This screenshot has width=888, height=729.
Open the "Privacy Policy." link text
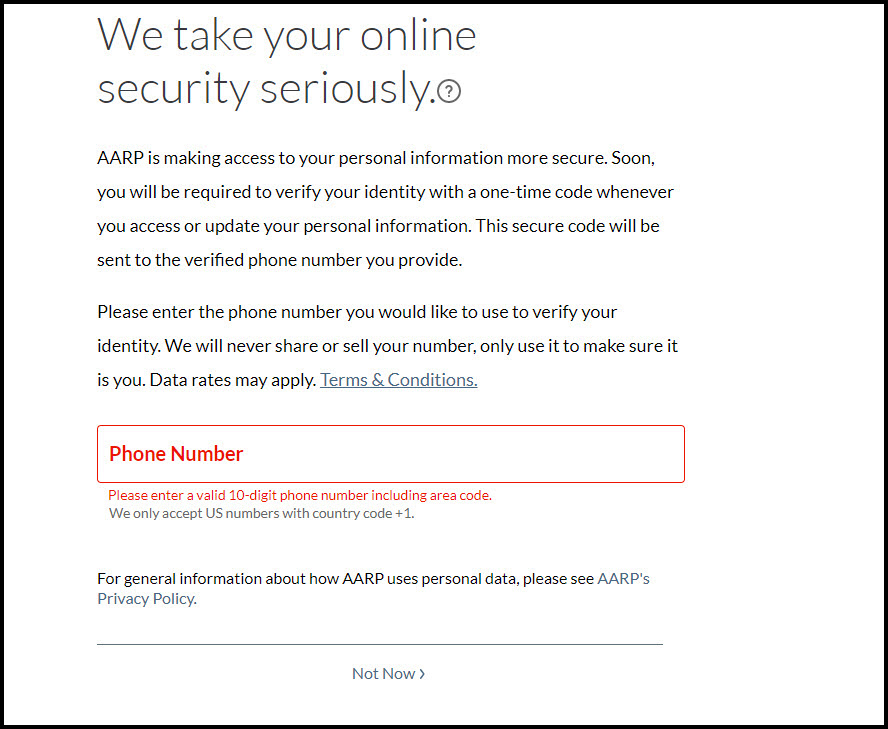coord(146,599)
